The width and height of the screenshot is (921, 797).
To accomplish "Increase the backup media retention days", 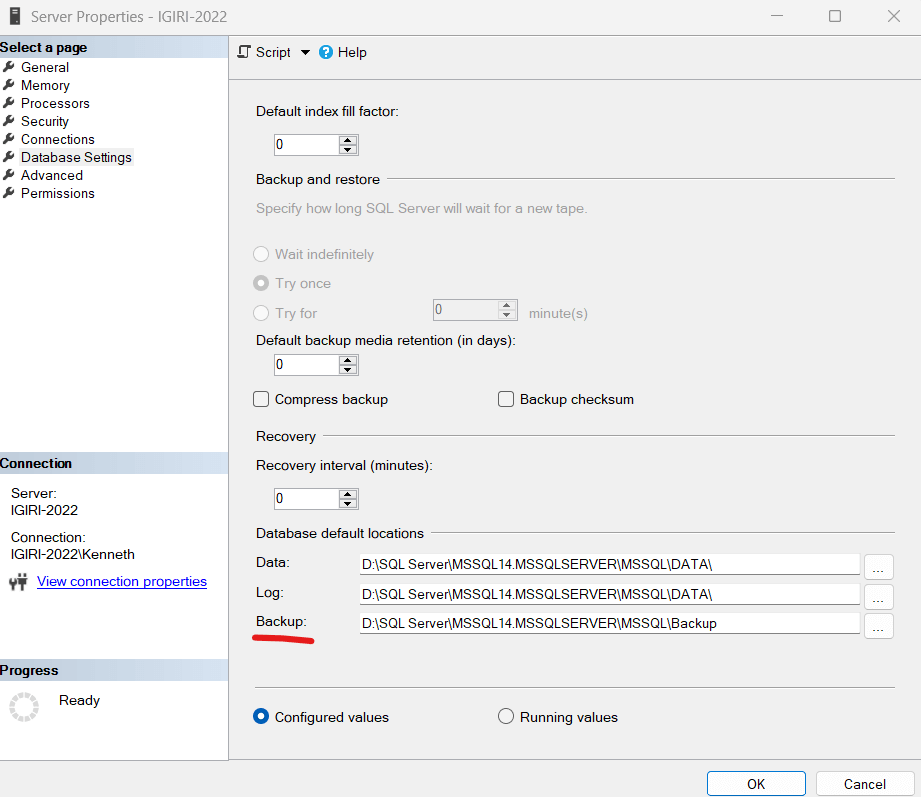I will click(x=348, y=359).
